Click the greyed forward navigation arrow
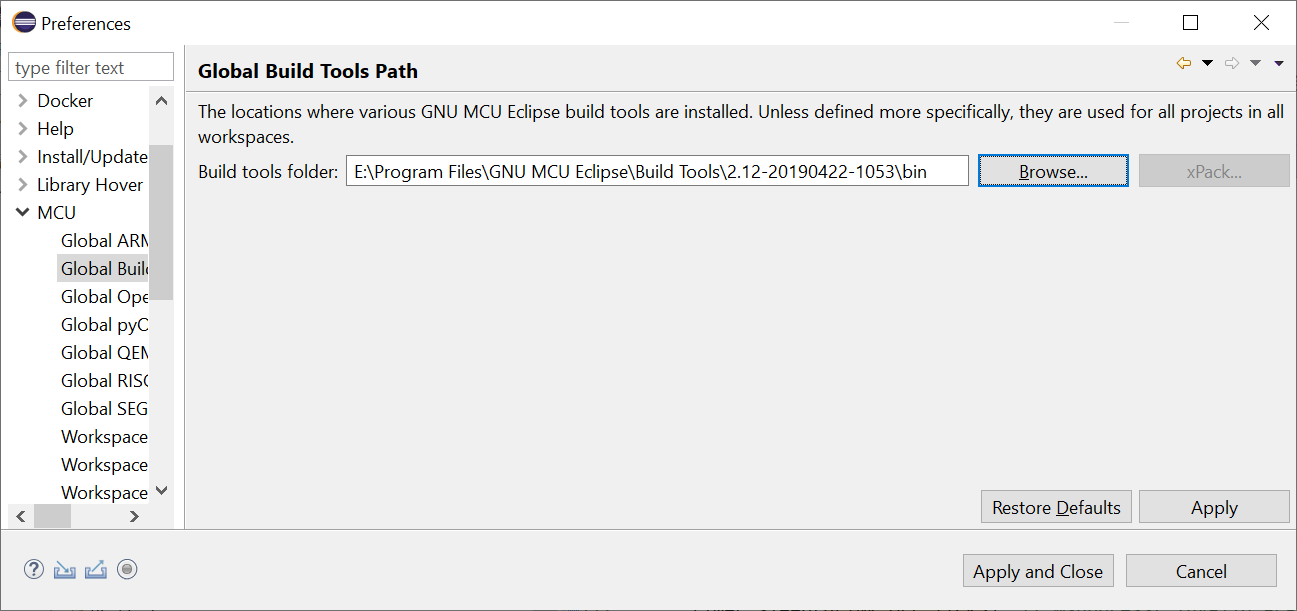This screenshot has height=611, width=1297. [x=1232, y=64]
